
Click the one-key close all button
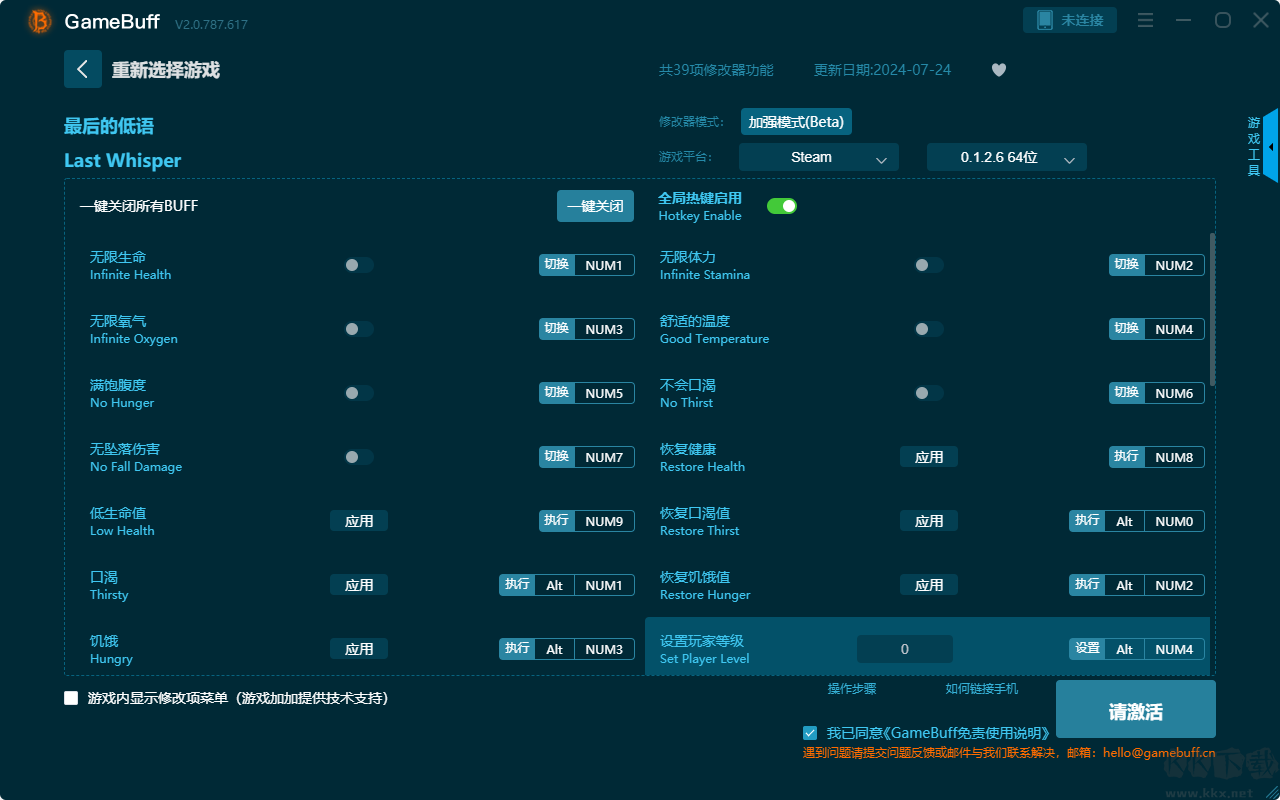[x=595, y=206]
